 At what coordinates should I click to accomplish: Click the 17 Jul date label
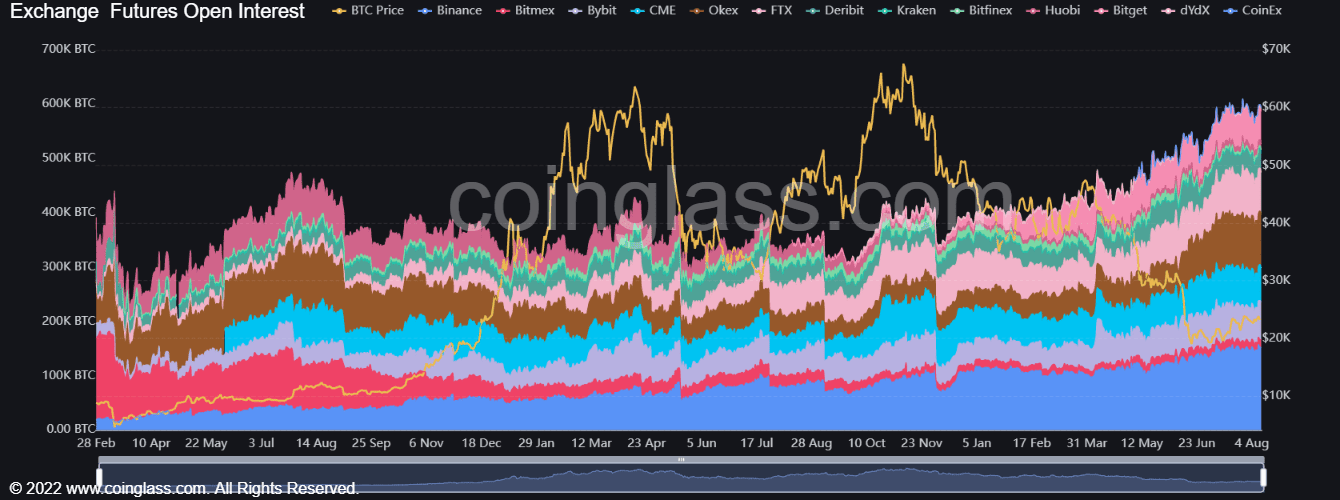[x=756, y=442]
